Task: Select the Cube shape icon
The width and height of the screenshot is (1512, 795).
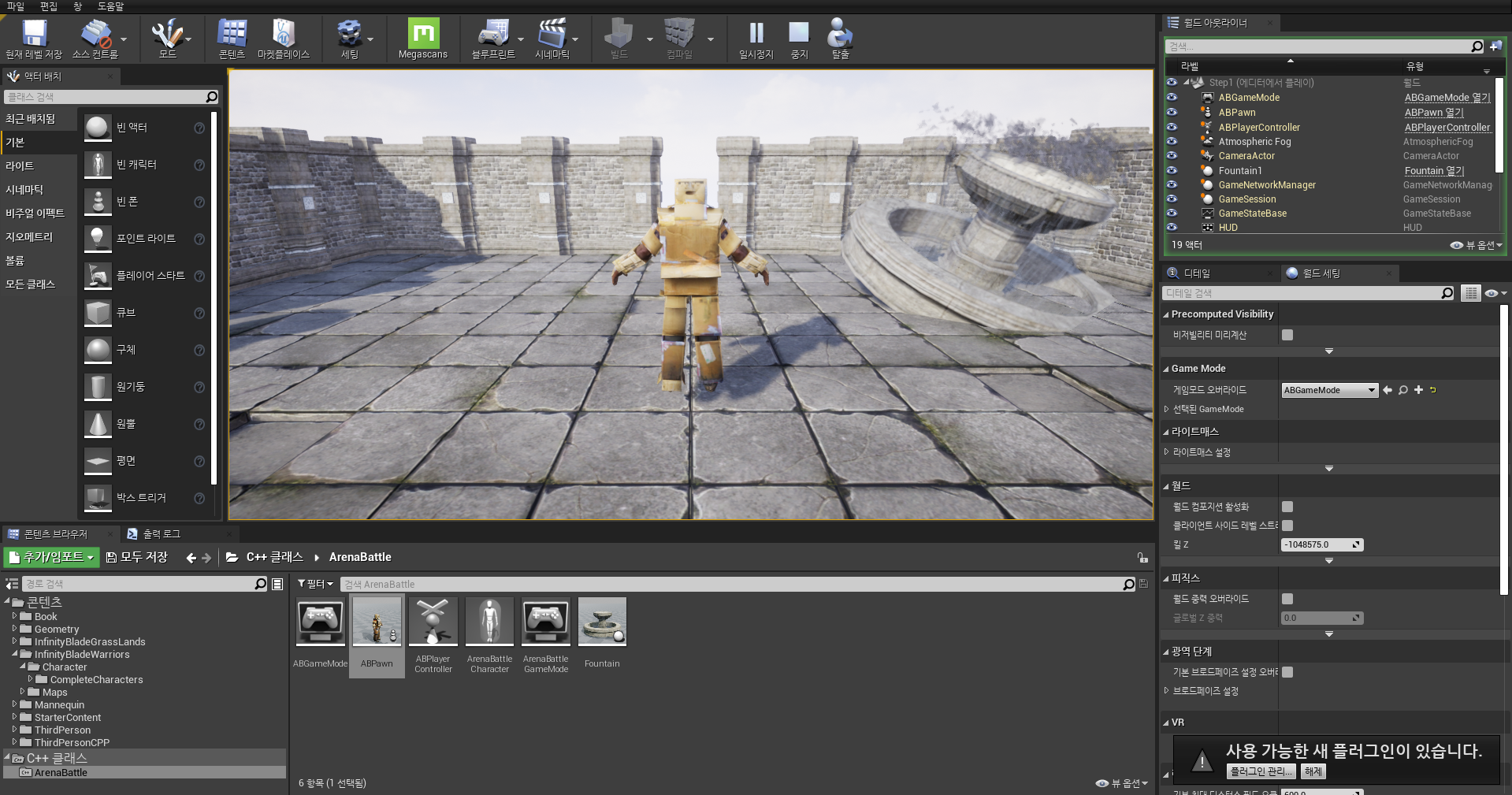Action: 98,312
